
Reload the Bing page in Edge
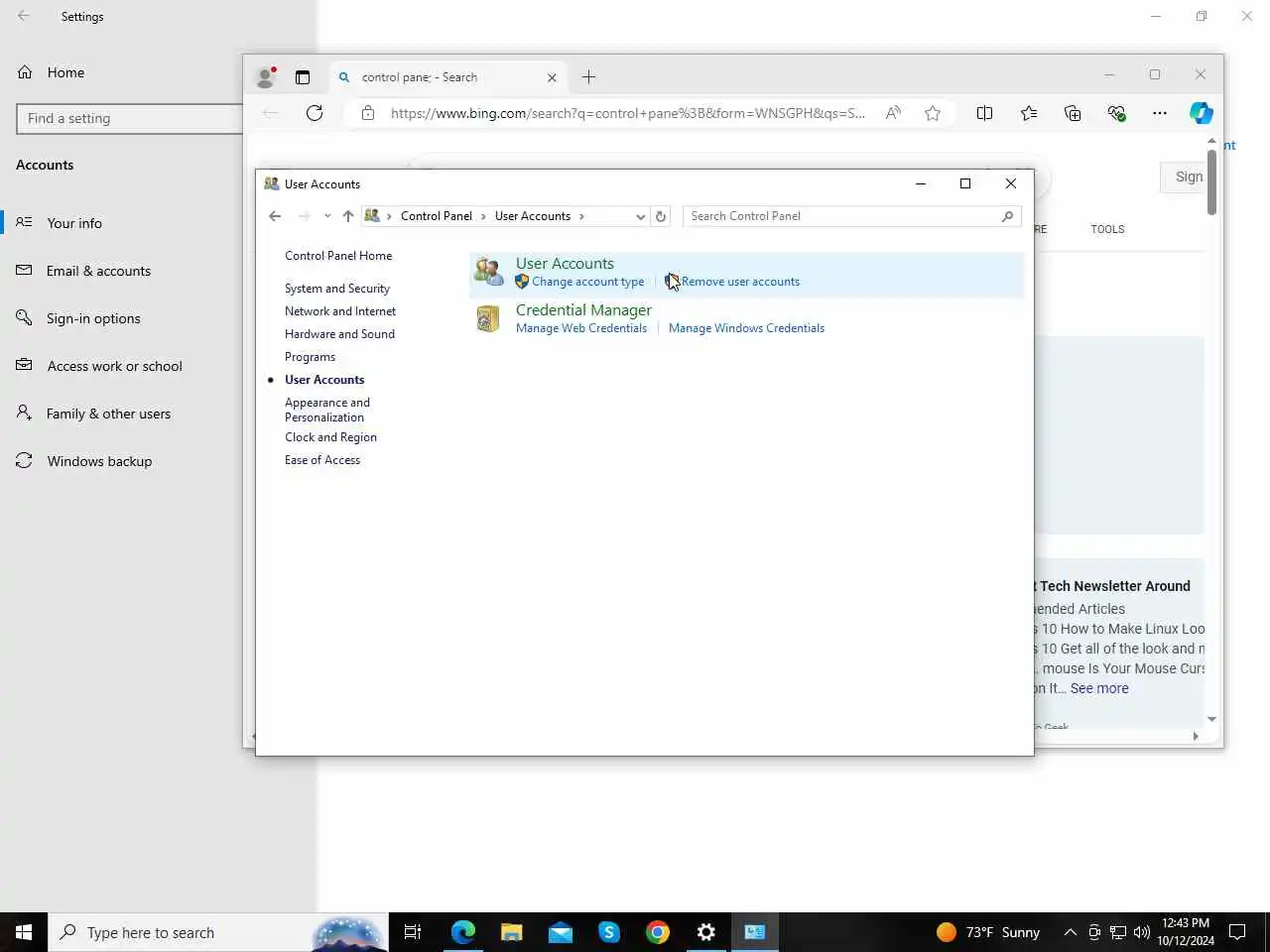coord(315,113)
